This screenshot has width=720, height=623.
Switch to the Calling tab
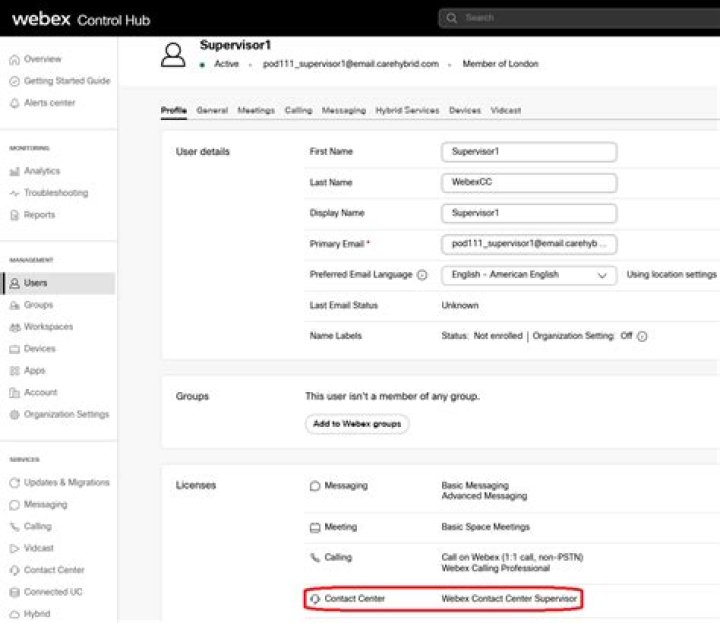[298, 110]
